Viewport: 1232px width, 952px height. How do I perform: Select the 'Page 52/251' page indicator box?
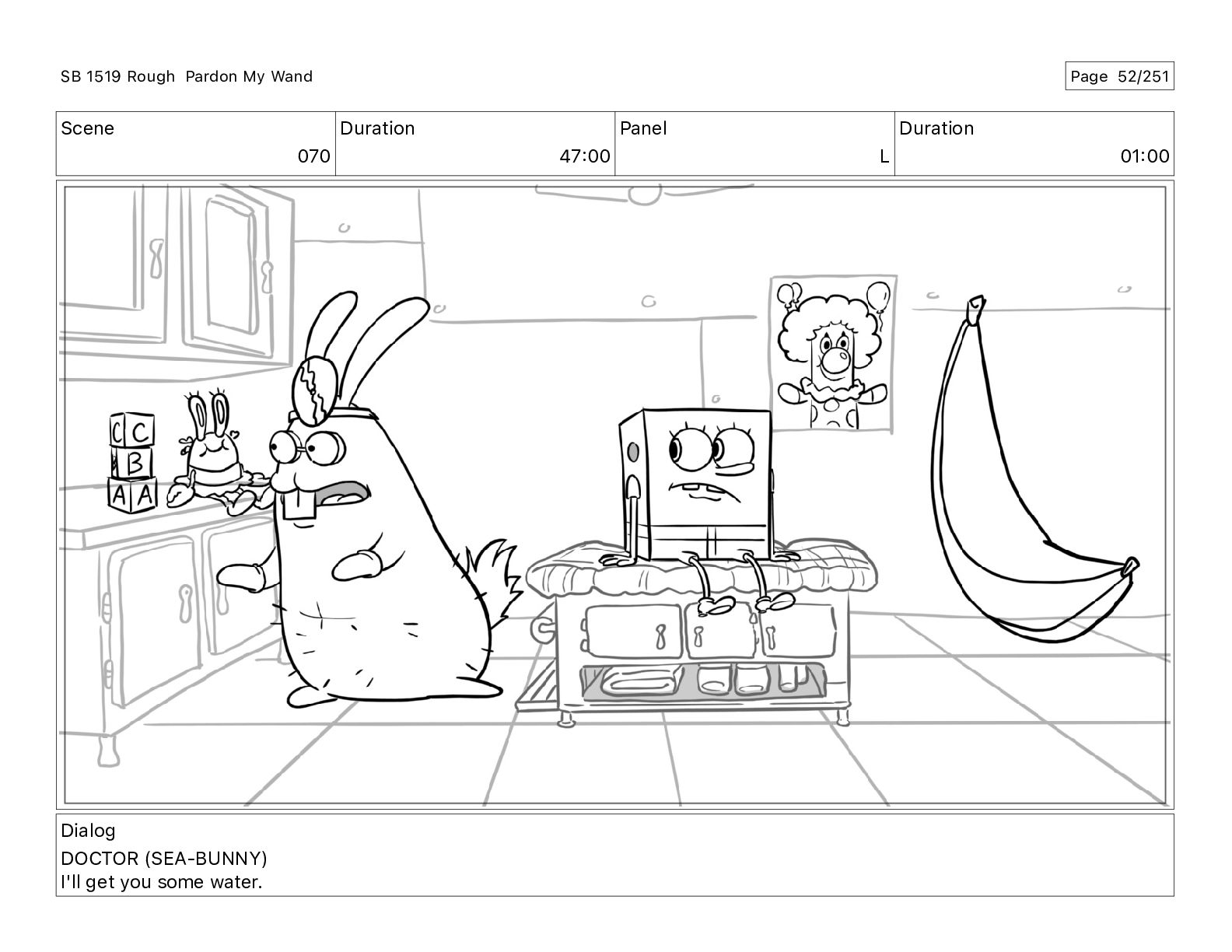[x=1119, y=76]
